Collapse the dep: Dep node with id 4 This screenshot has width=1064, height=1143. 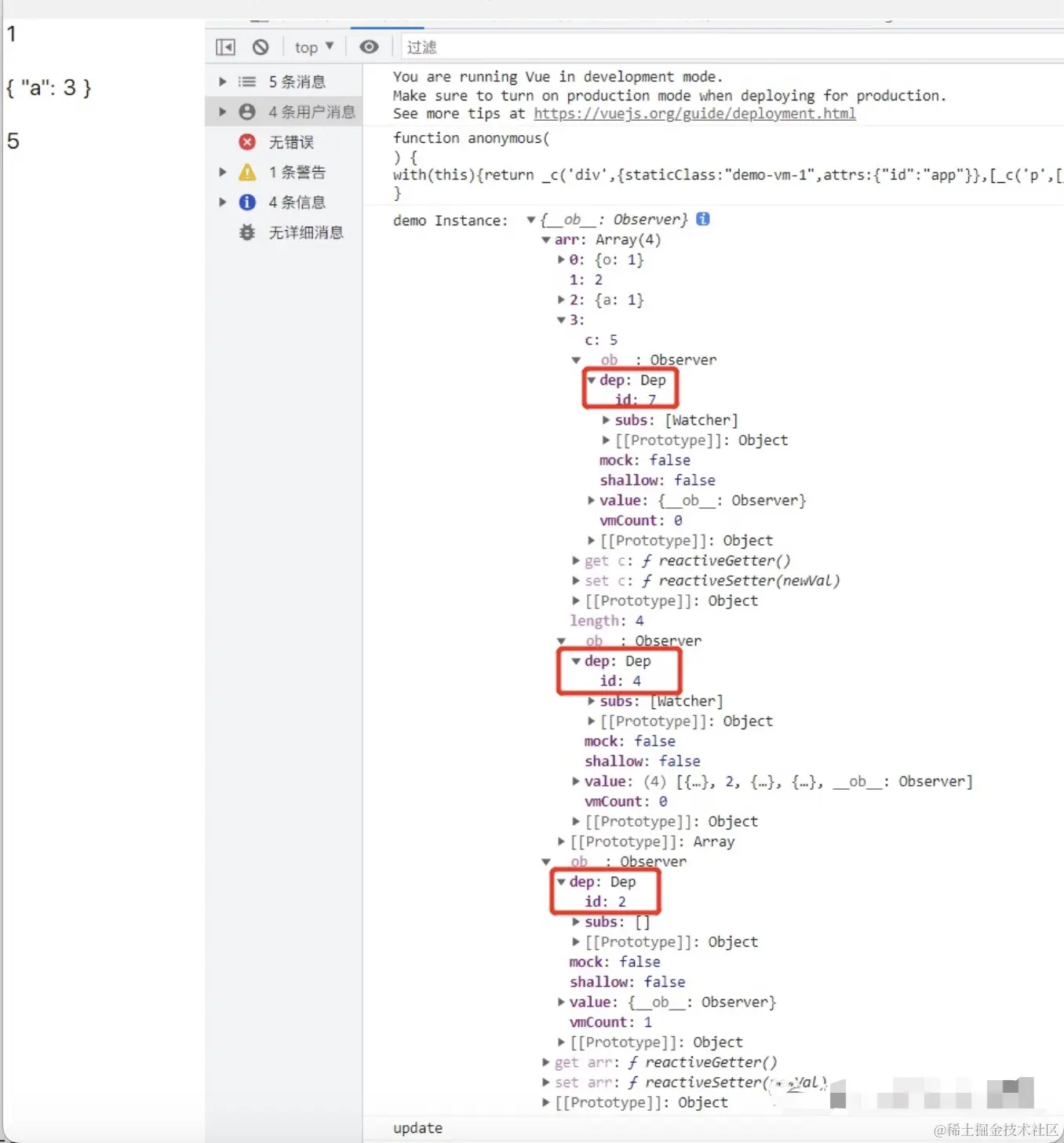(x=576, y=661)
